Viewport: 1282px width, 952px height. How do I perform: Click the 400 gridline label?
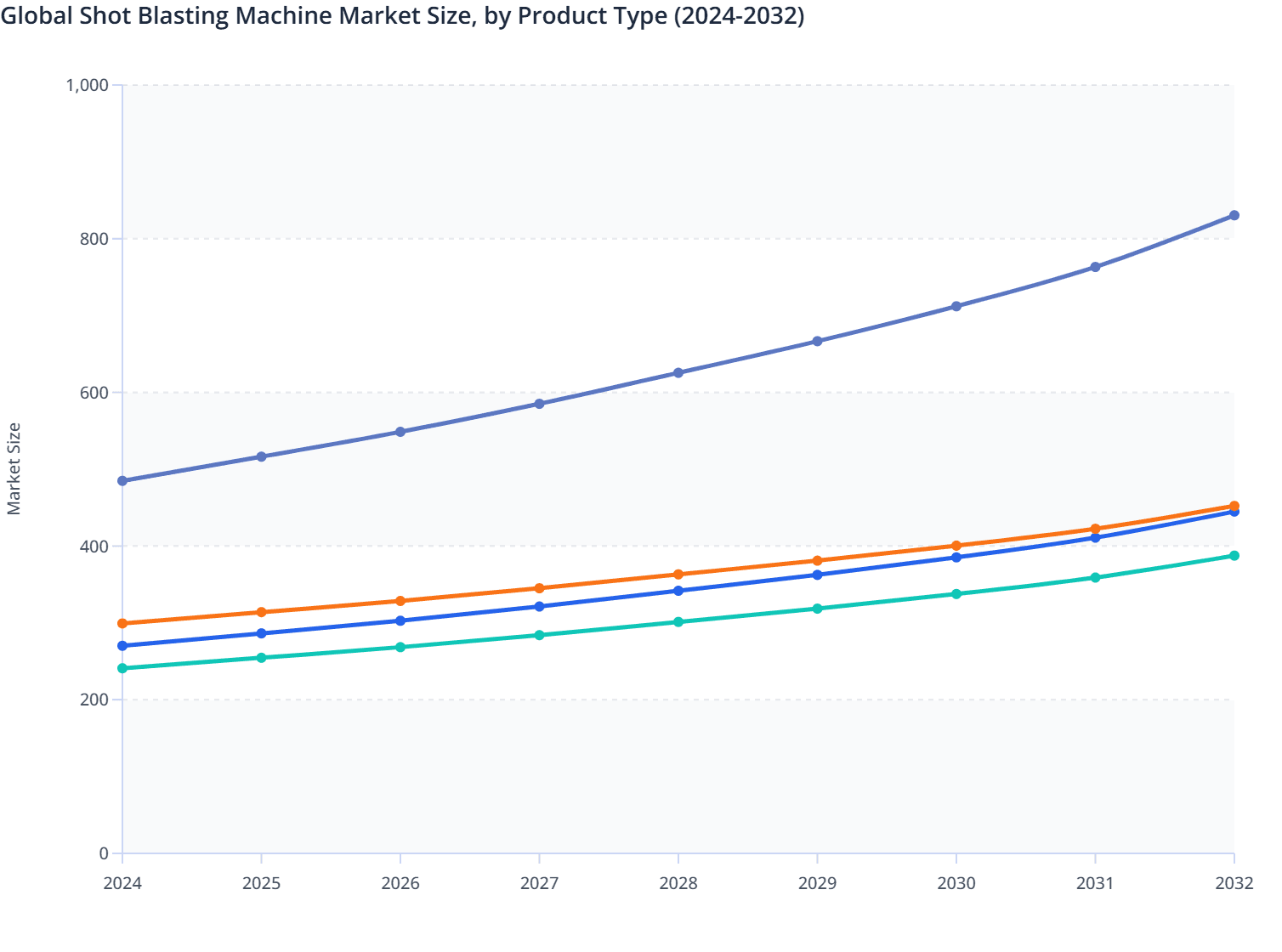(x=95, y=545)
